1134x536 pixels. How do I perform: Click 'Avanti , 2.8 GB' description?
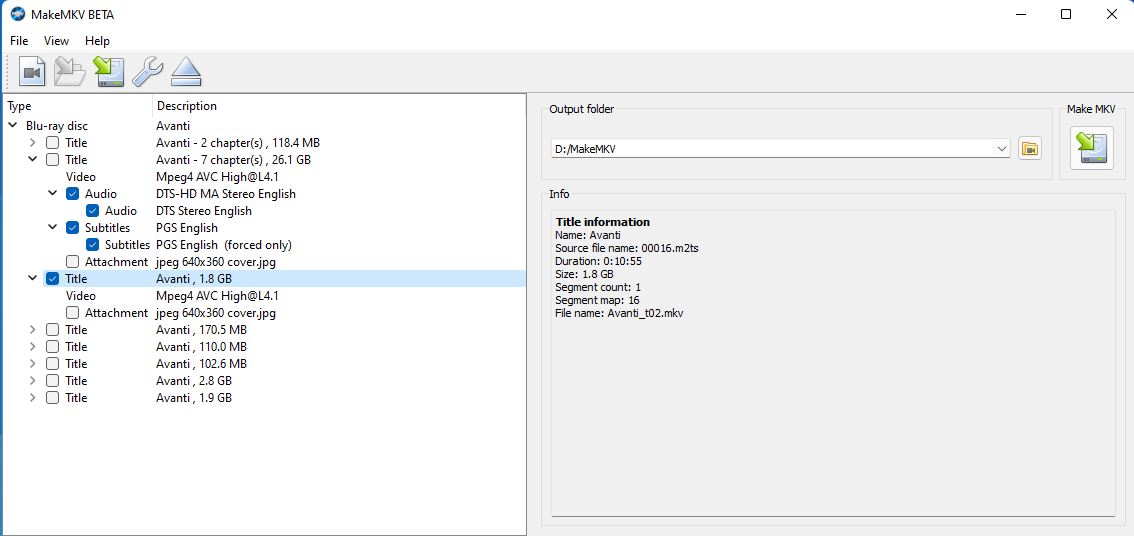click(194, 380)
